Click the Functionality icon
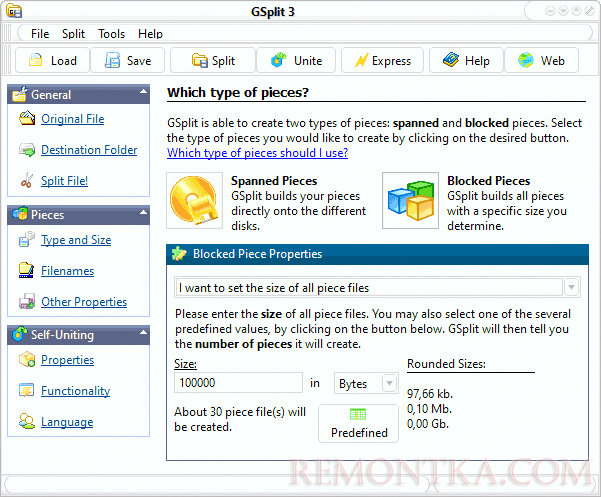This screenshot has width=601, height=497. (x=26, y=390)
